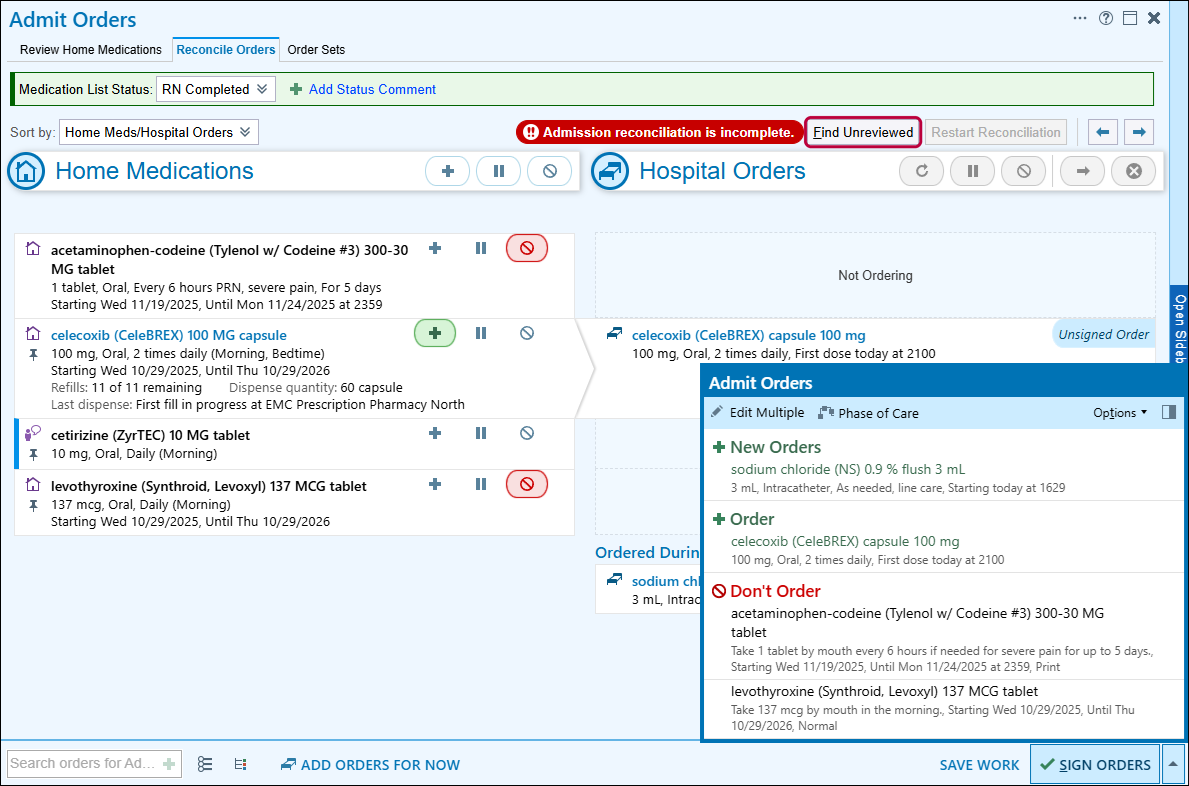The image size is (1189, 786).
Task: Hold levothyroxine with pause icon
Action: point(481,484)
